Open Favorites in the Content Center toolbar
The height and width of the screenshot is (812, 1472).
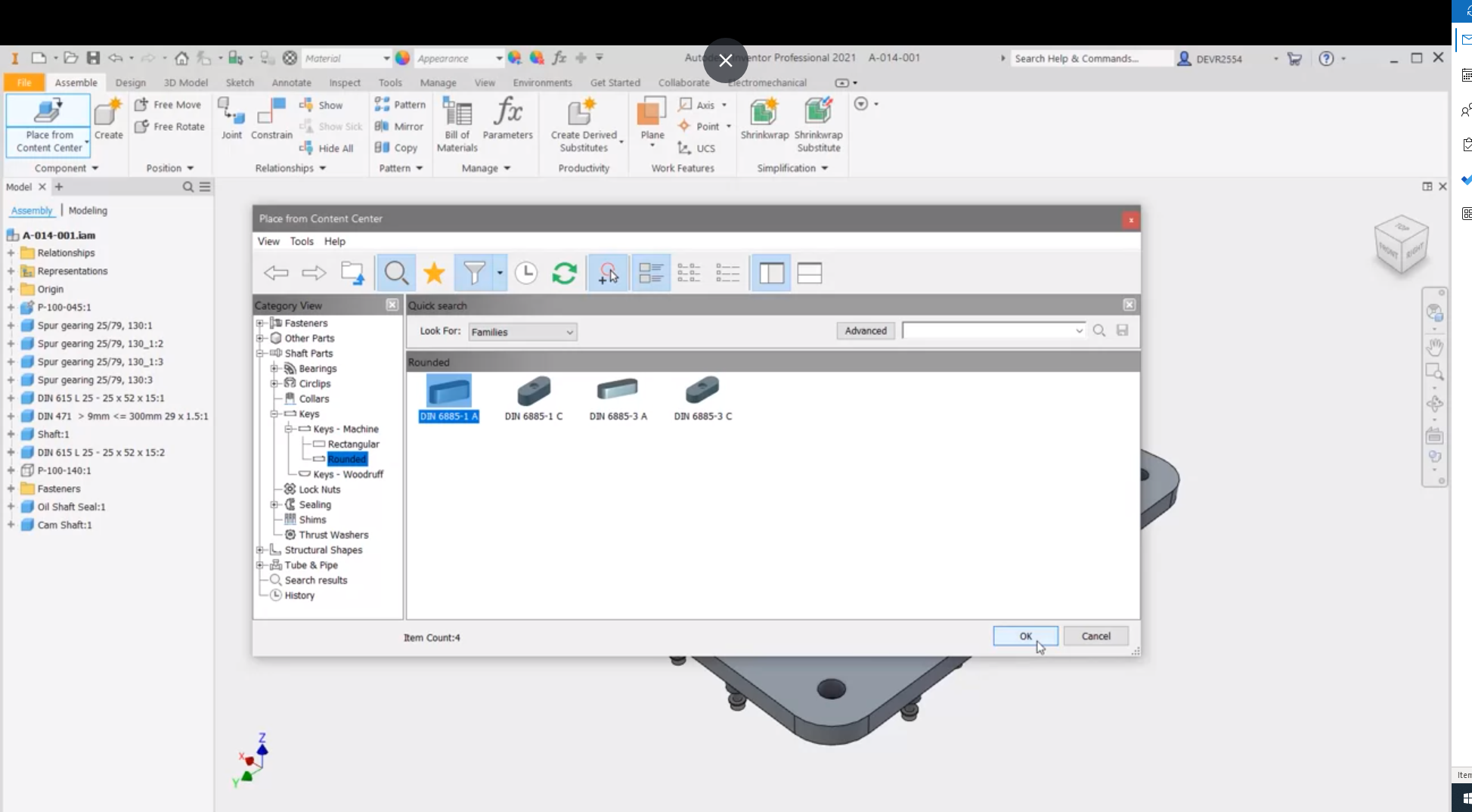click(434, 273)
